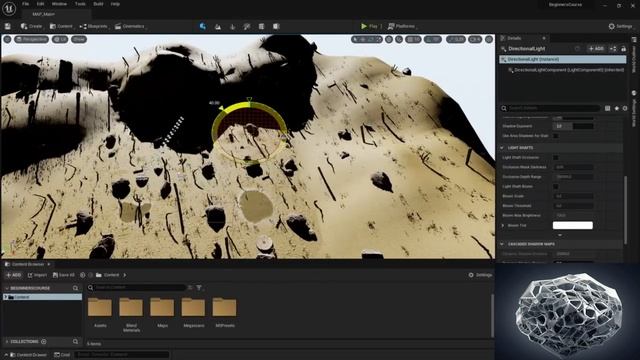This screenshot has width=640, height=360.
Task: Collapse the Cascaded Shadow Maps section
Action: [502, 244]
